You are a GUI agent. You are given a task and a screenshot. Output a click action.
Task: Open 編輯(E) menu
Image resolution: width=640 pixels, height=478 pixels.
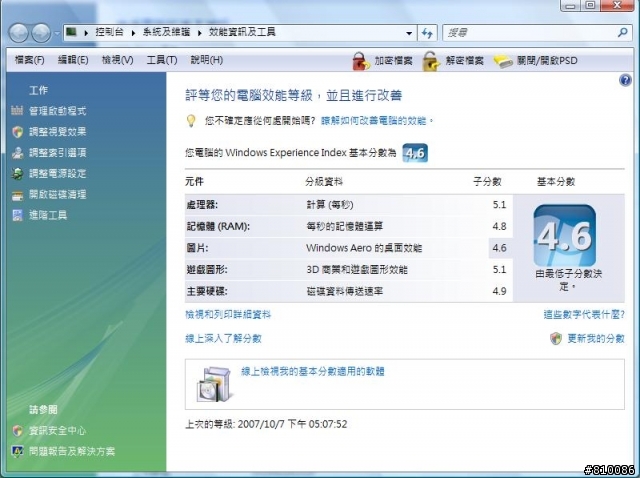73,60
